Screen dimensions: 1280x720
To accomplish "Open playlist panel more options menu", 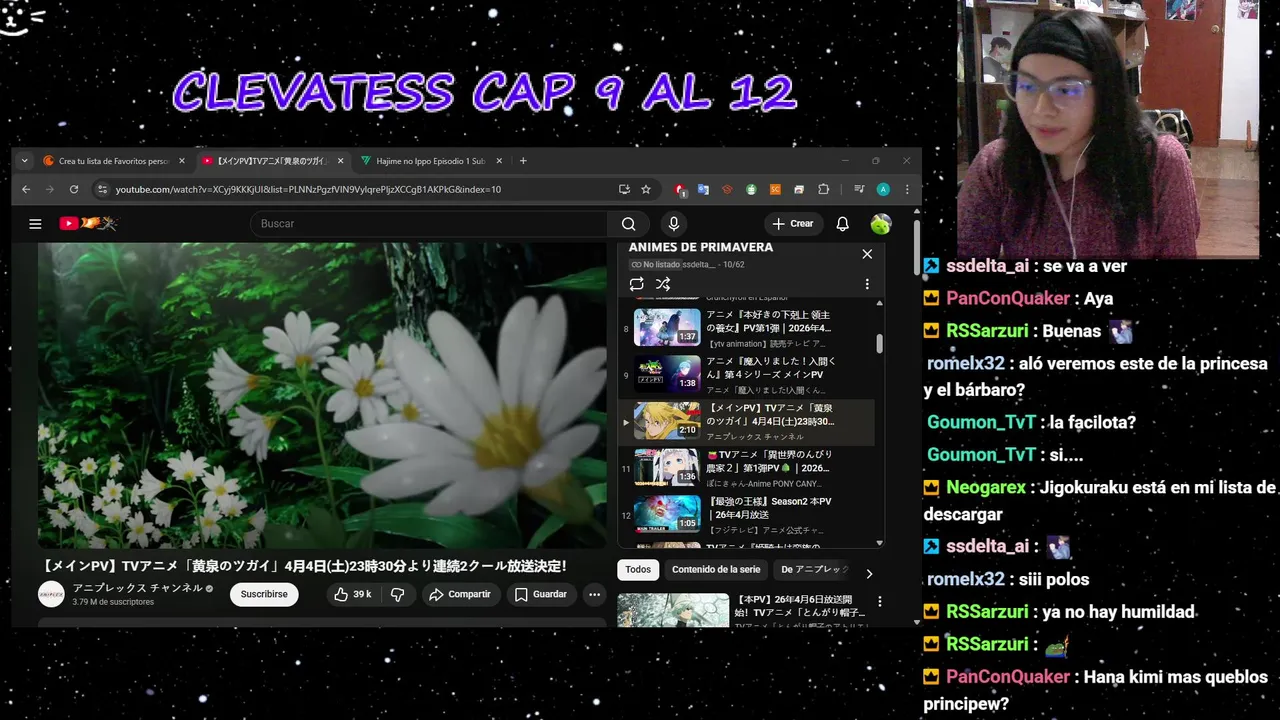I will 867,284.
